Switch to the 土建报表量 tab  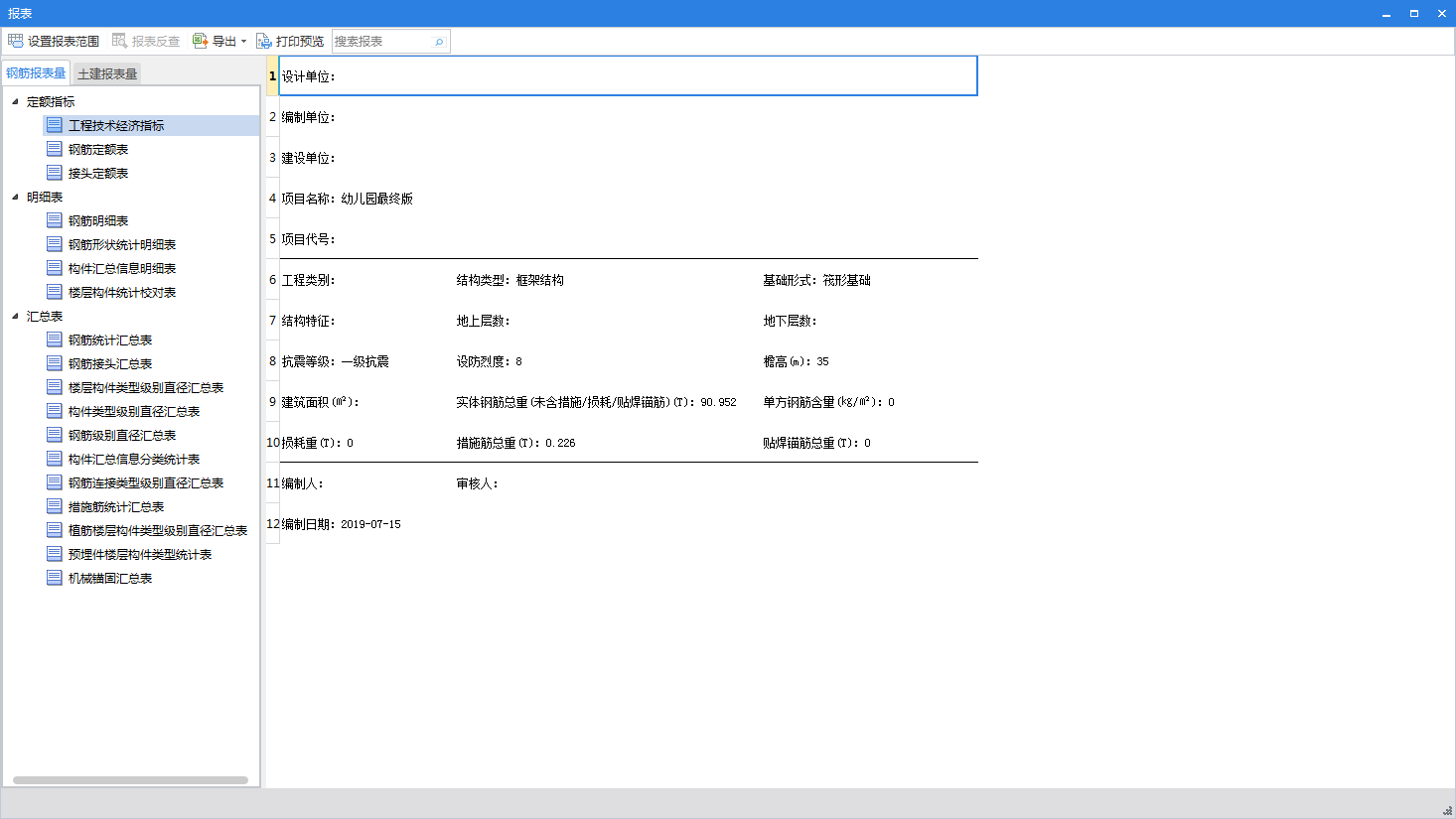pos(107,73)
